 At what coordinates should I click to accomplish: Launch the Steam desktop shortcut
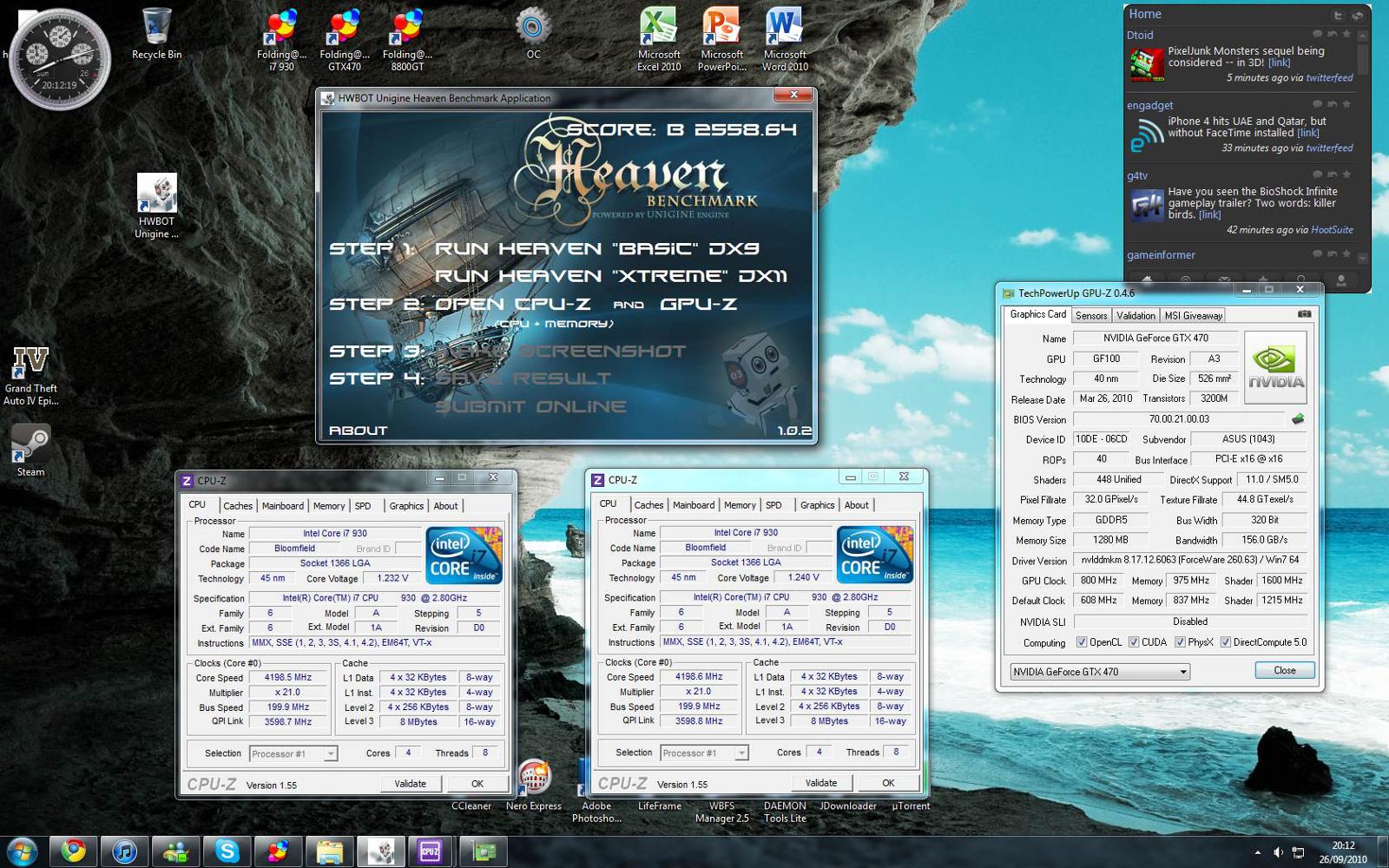click(30, 450)
